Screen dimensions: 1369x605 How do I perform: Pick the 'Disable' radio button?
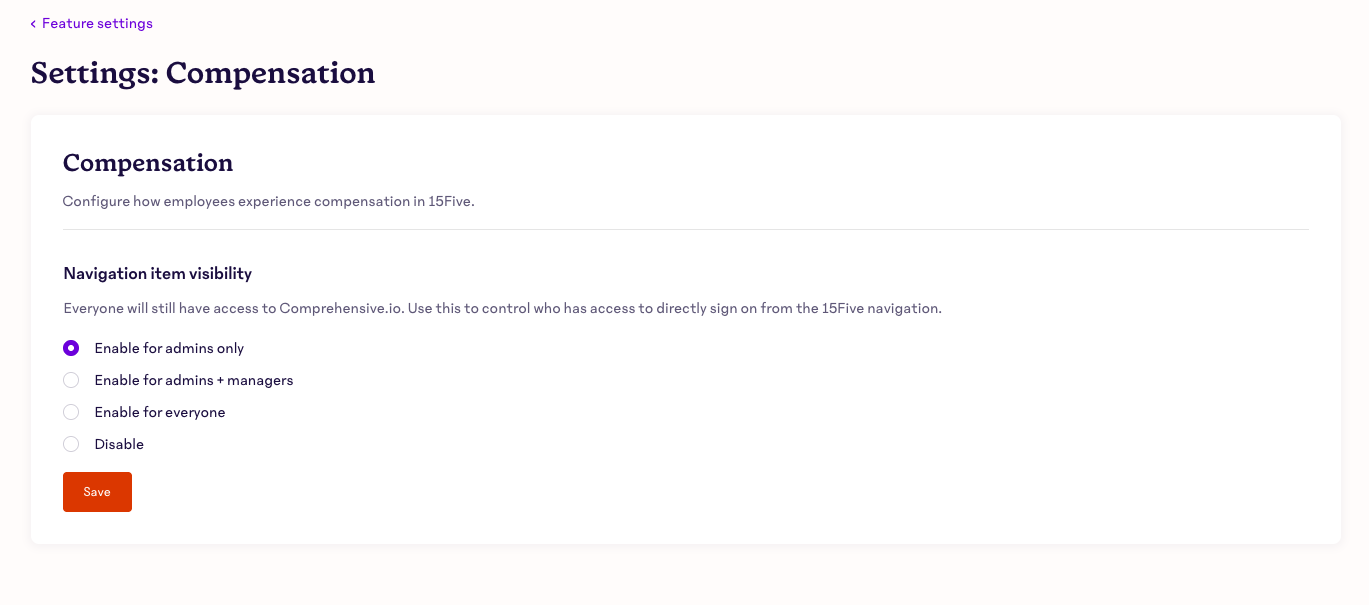pyautogui.click(x=71, y=444)
